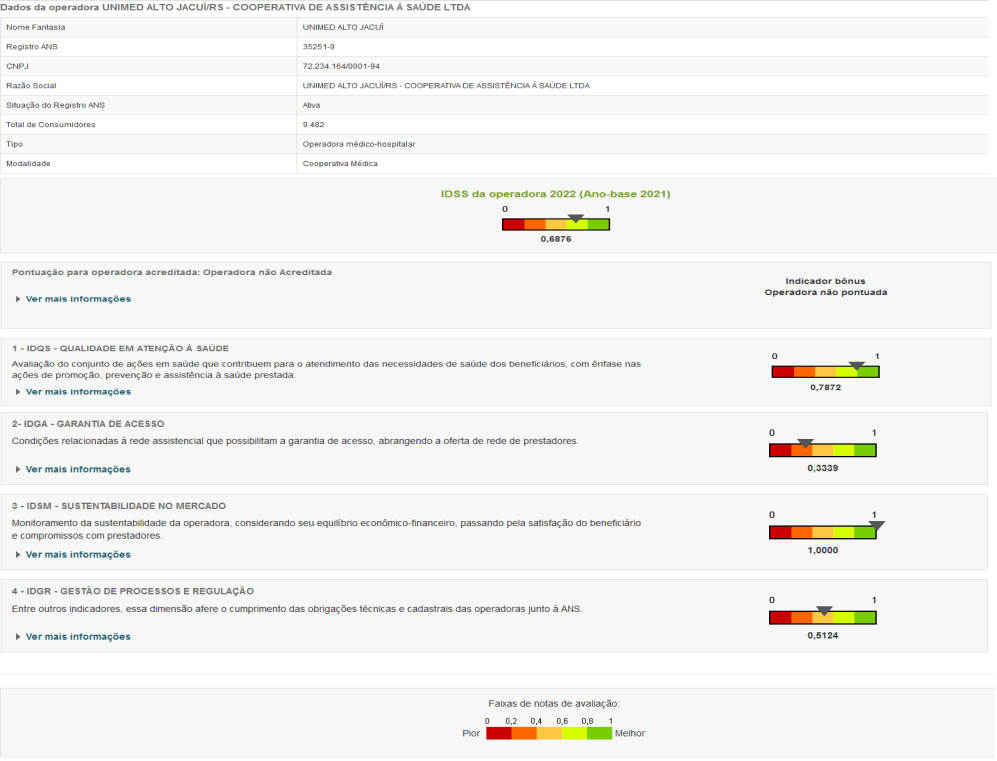Viewport: 997px width, 761px height.
Task: Select the IDGA score value 0,3339
Action: coord(823,468)
